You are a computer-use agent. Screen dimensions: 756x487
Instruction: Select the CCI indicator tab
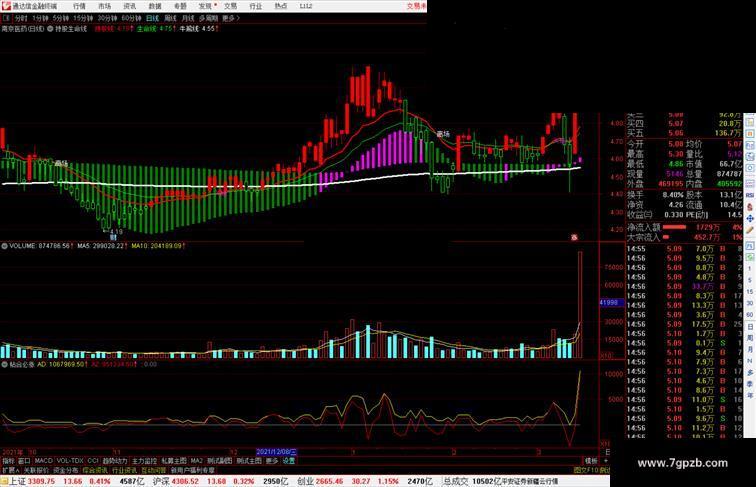click(x=93, y=461)
